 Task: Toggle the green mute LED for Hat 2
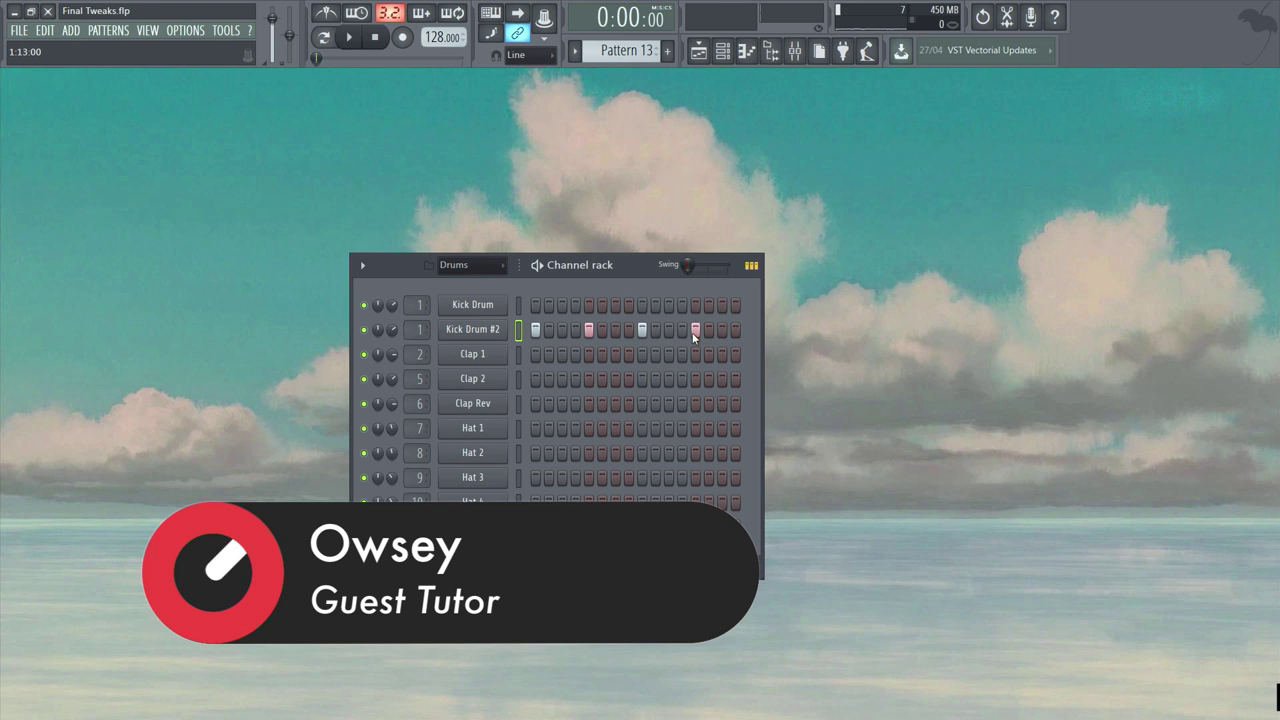(364, 454)
